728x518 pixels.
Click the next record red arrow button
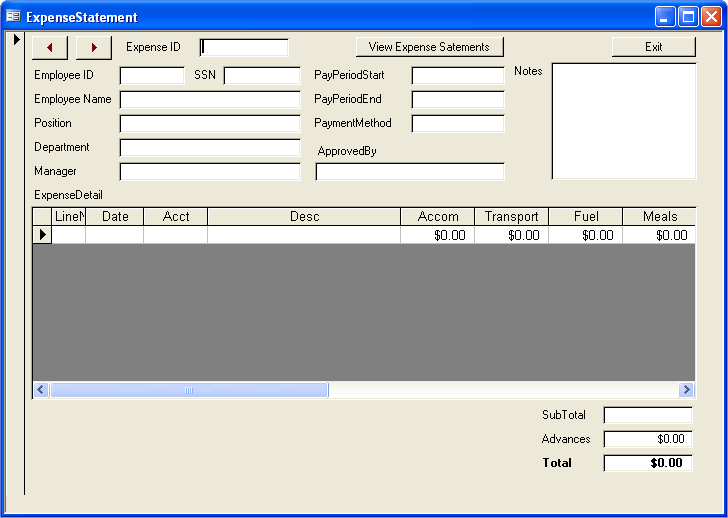[x=94, y=47]
